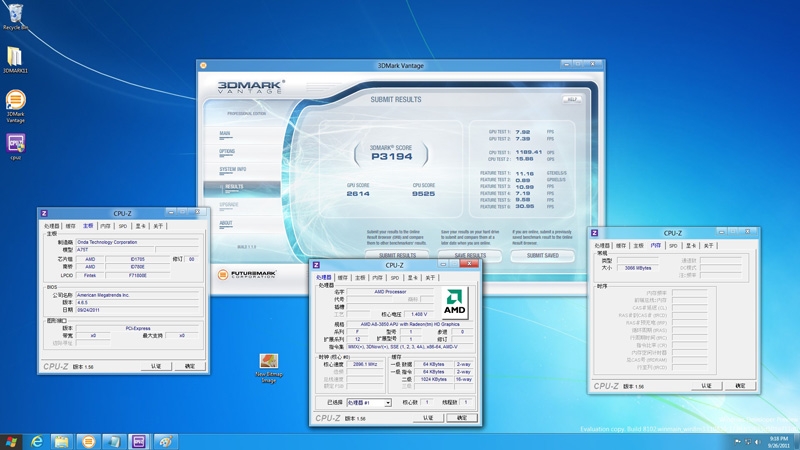Open the Recycle Bin desktop icon
The image size is (800, 450).
pyautogui.click(x=14, y=14)
